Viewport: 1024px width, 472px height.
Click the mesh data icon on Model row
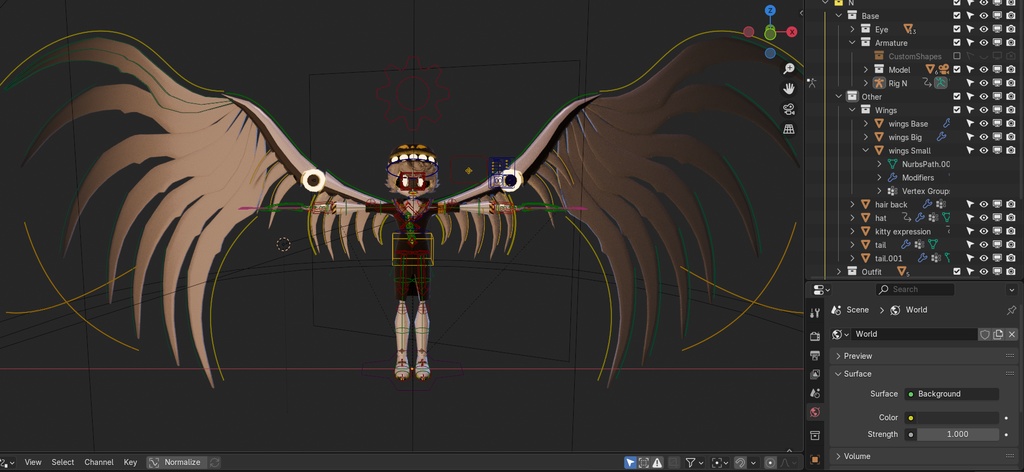931,69
